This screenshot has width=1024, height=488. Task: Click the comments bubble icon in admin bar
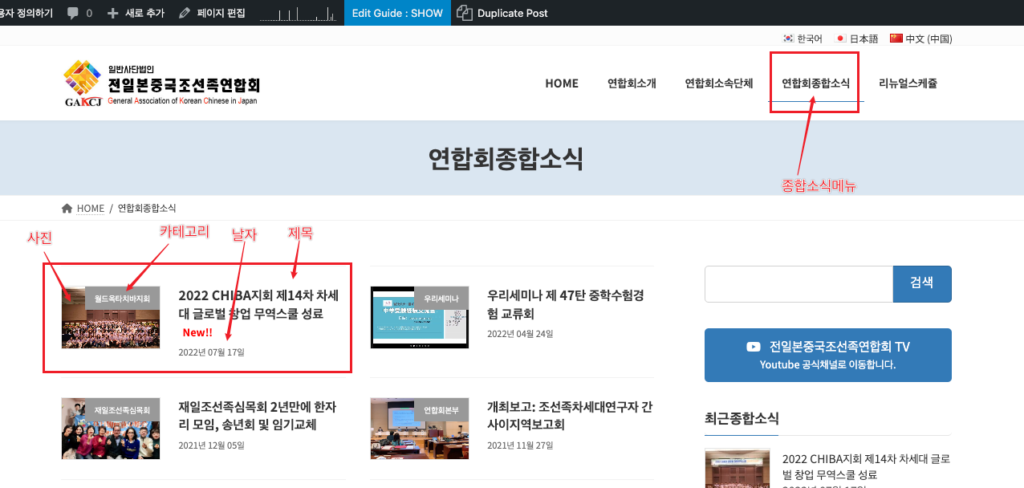pos(73,13)
